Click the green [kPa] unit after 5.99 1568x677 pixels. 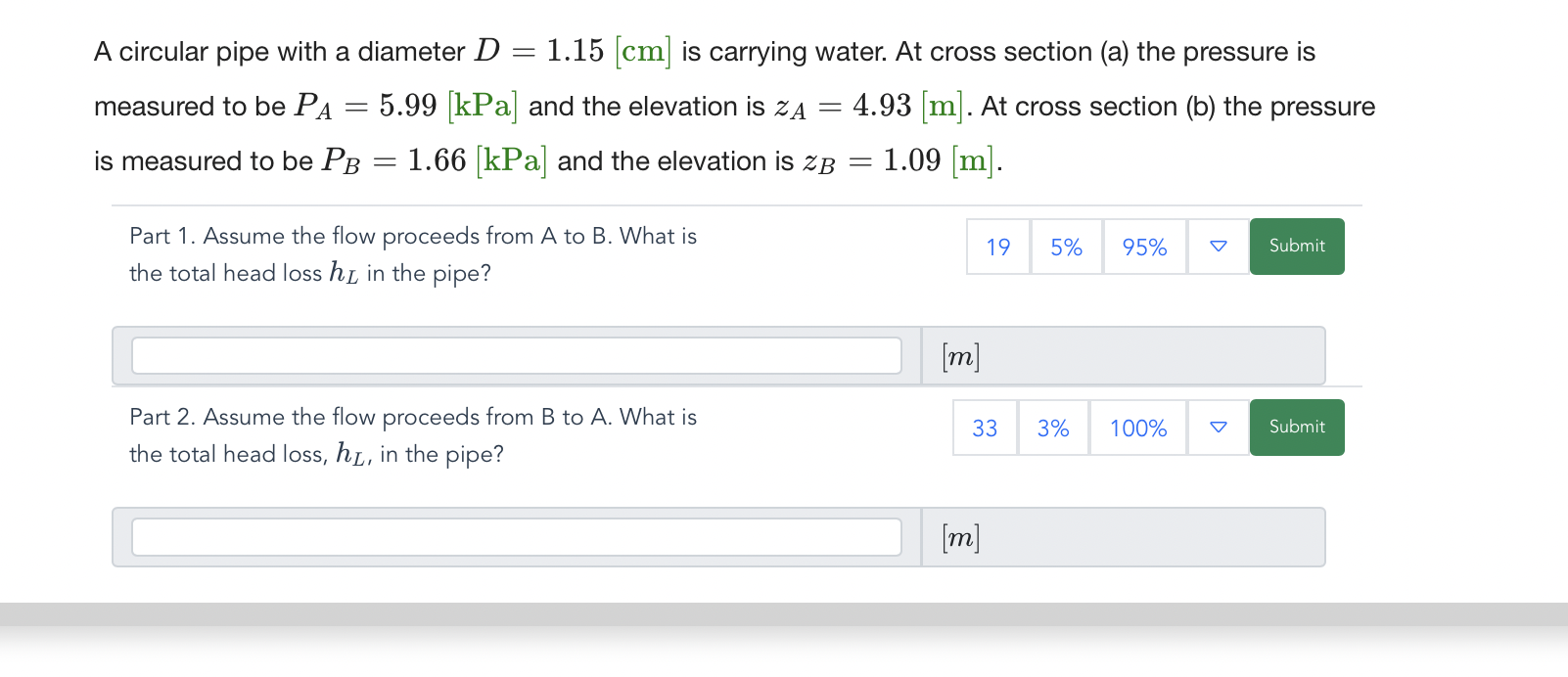(x=483, y=106)
